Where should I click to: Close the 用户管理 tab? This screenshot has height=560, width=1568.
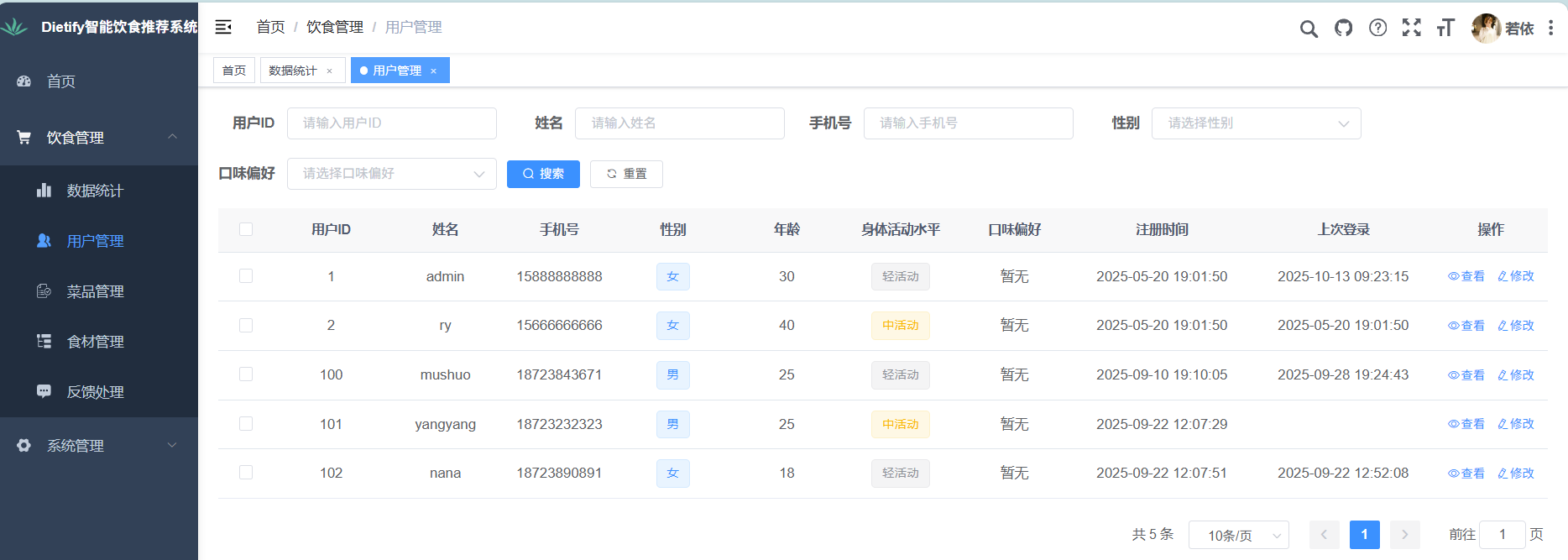[434, 71]
